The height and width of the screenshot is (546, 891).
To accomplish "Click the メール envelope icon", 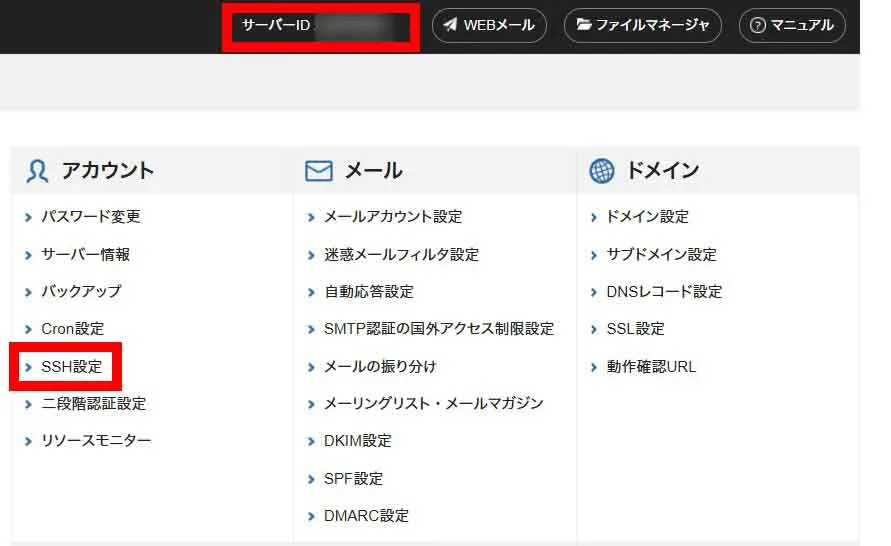I will click(x=318, y=171).
